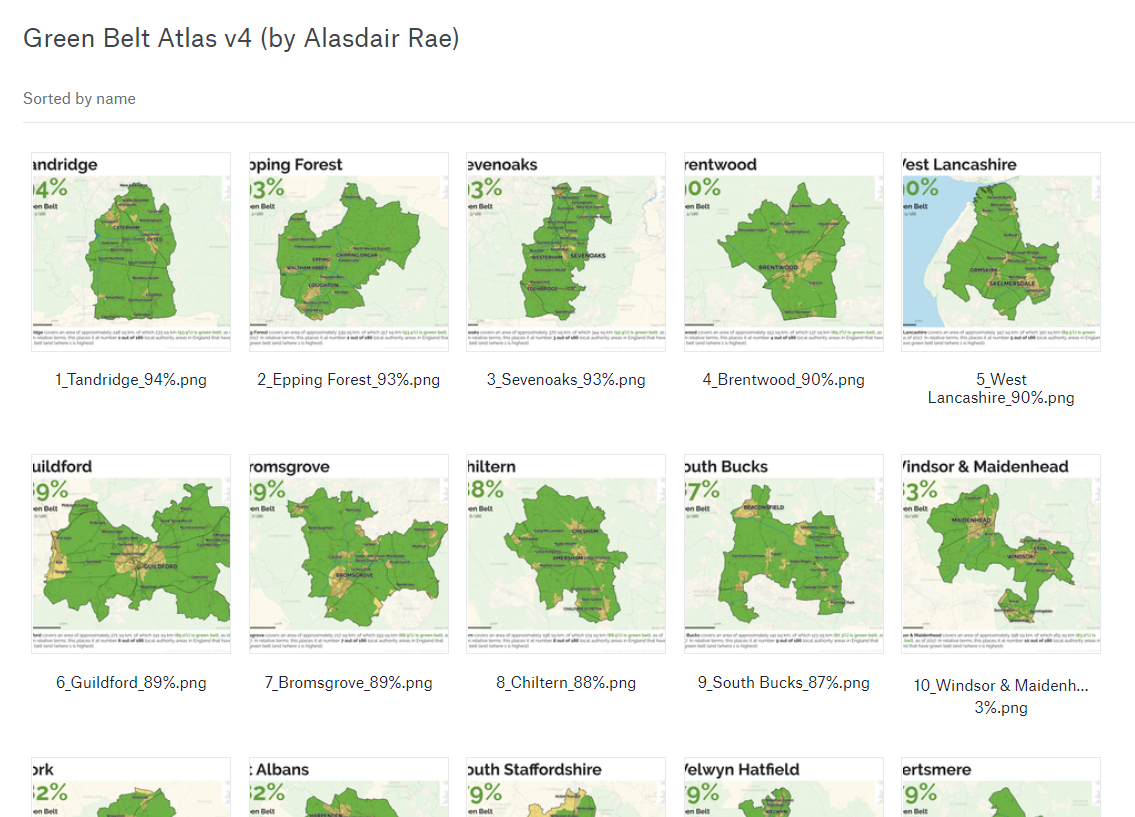Viewport: 1135px width, 817px height.
Task: Open the Hertsmere map thumbnail
Action: [x=1000, y=790]
